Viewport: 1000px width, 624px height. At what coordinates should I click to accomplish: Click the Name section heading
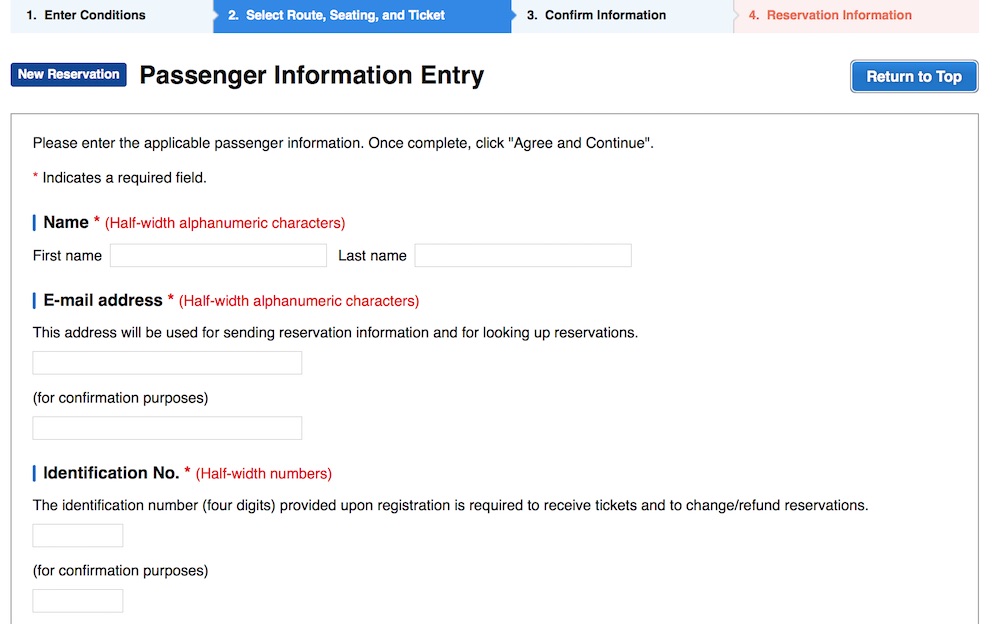(x=66, y=222)
